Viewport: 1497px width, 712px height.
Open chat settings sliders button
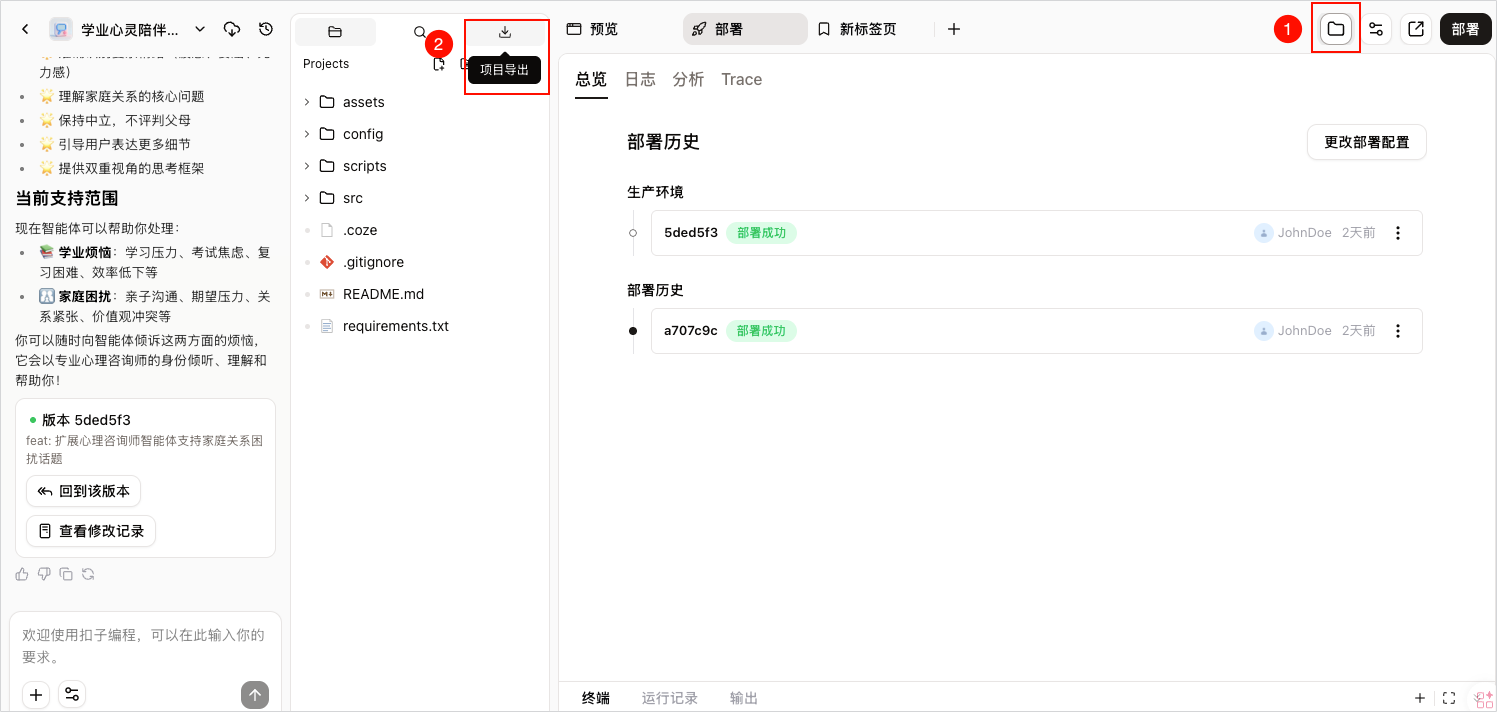(72, 694)
